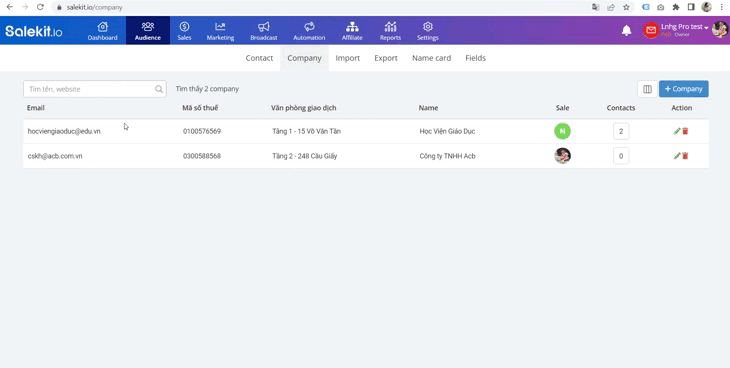Click email hocviengiaoduc@edu.vn
Viewport: 730px width, 368px height.
coord(64,131)
